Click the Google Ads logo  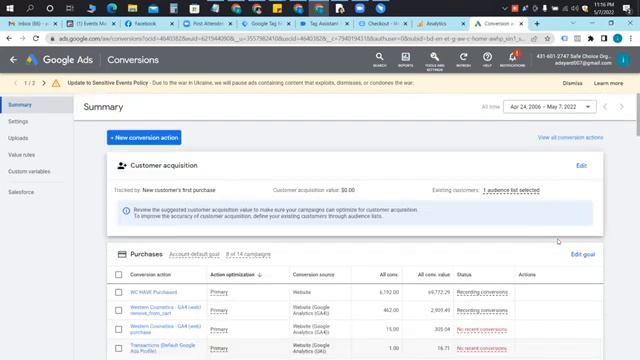point(31,60)
